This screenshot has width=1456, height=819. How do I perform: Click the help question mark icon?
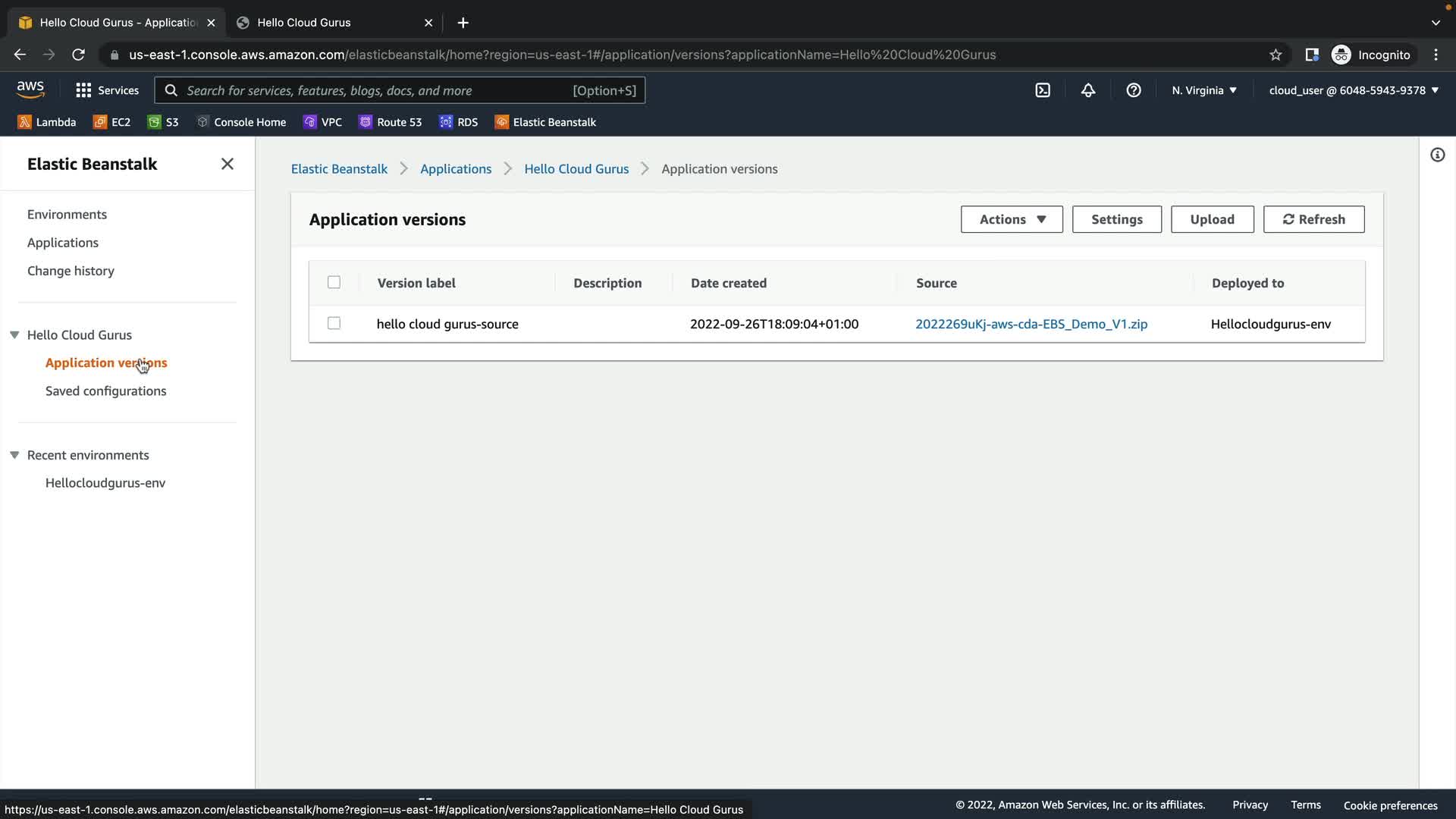[1134, 90]
